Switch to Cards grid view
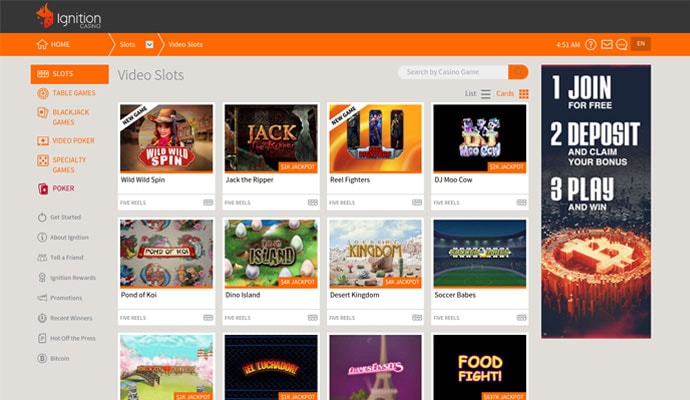This screenshot has width=690, height=400. point(524,94)
